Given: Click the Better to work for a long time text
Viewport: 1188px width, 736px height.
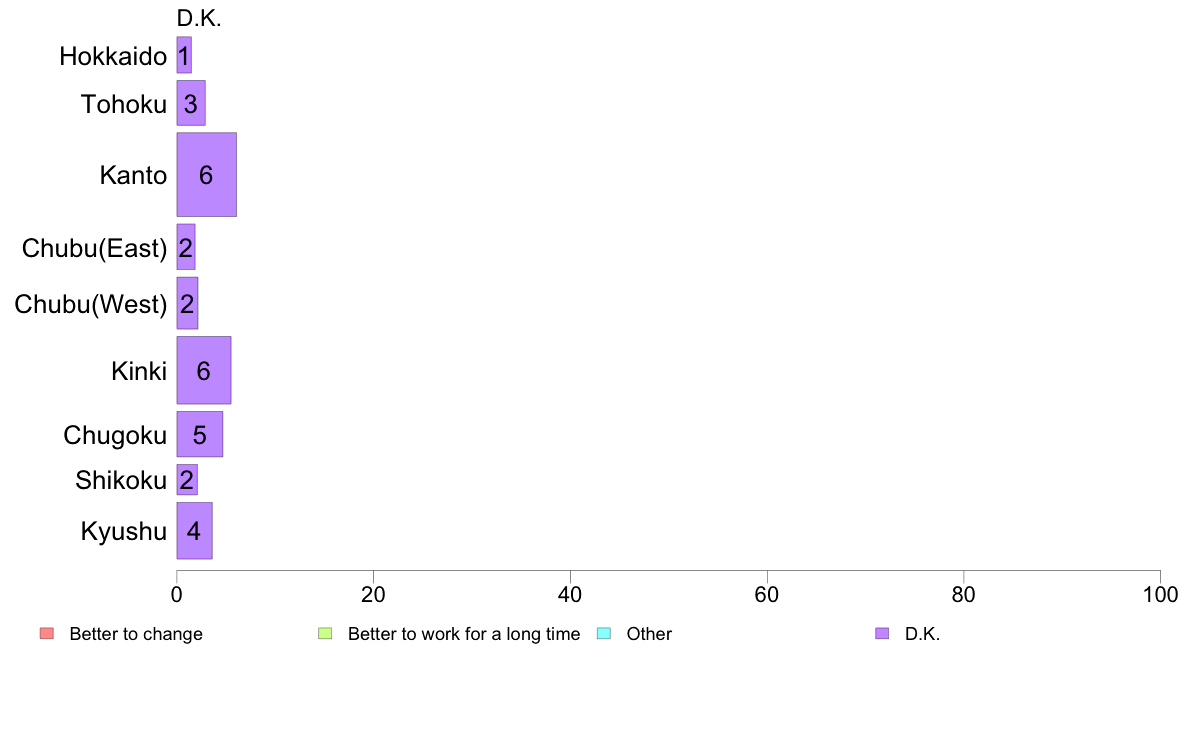Looking at the screenshot, I should [x=464, y=634].
